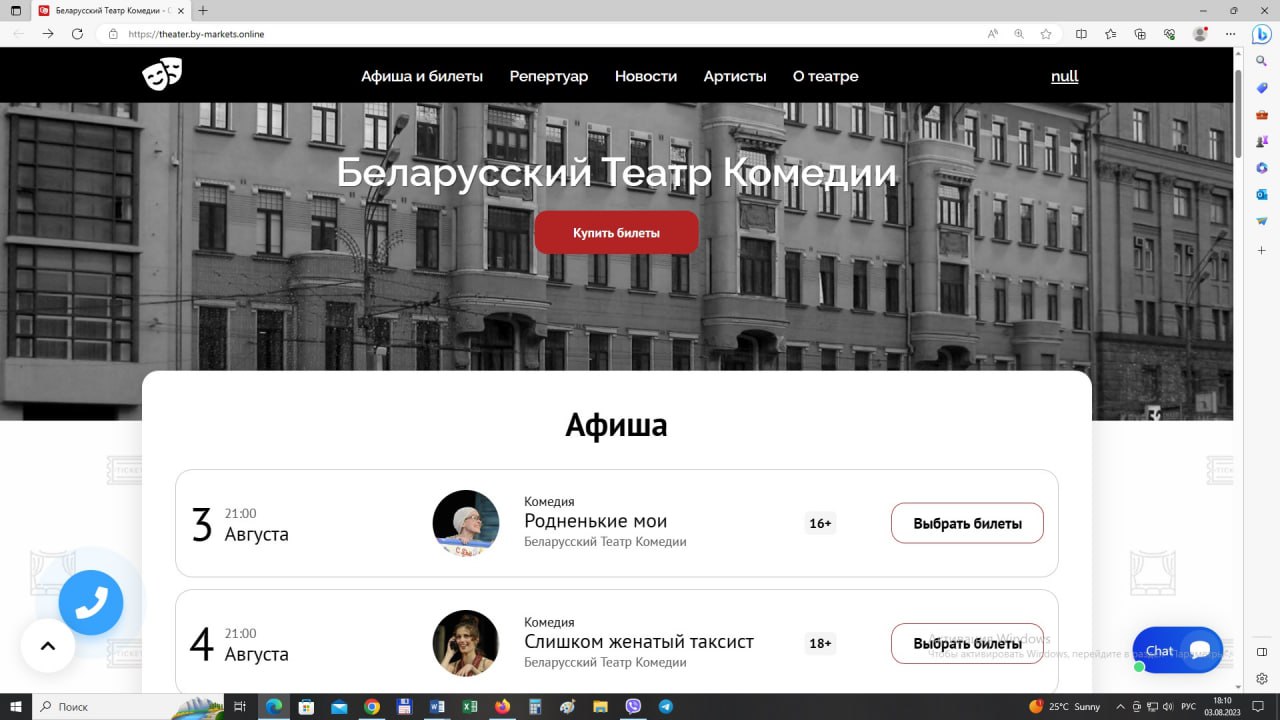The height and width of the screenshot is (720, 1280).
Task: Go to the Новости section
Action: click(646, 76)
